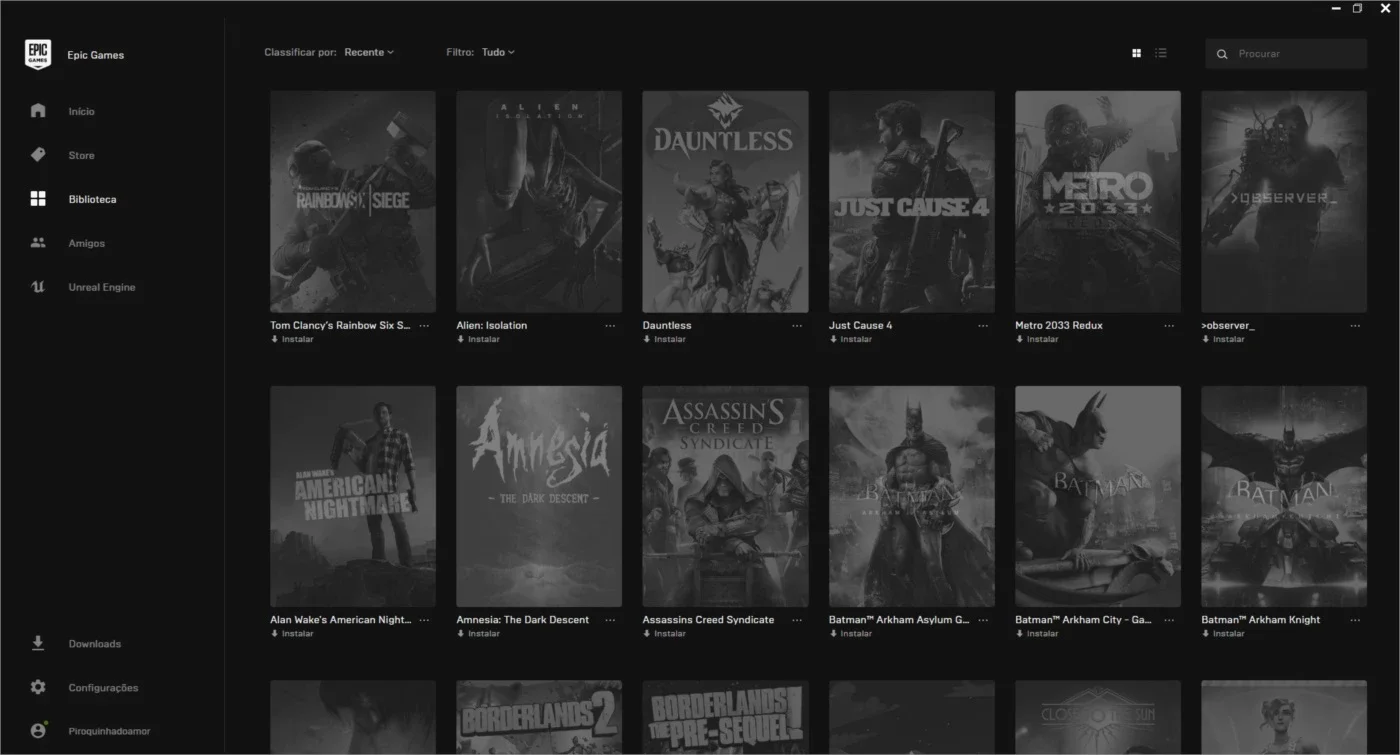Open options menu for Metro 2033 Redux
1400x755 pixels.
tap(1169, 326)
